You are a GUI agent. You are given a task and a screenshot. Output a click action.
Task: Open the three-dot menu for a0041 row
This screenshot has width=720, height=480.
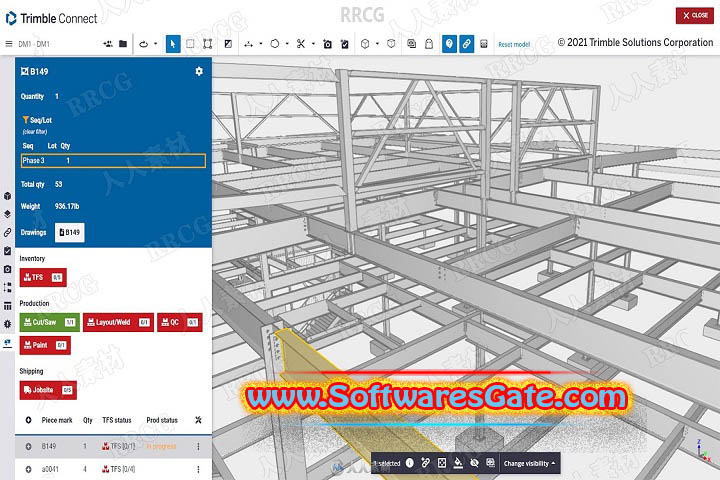pyautogui.click(x=198, y=469)
